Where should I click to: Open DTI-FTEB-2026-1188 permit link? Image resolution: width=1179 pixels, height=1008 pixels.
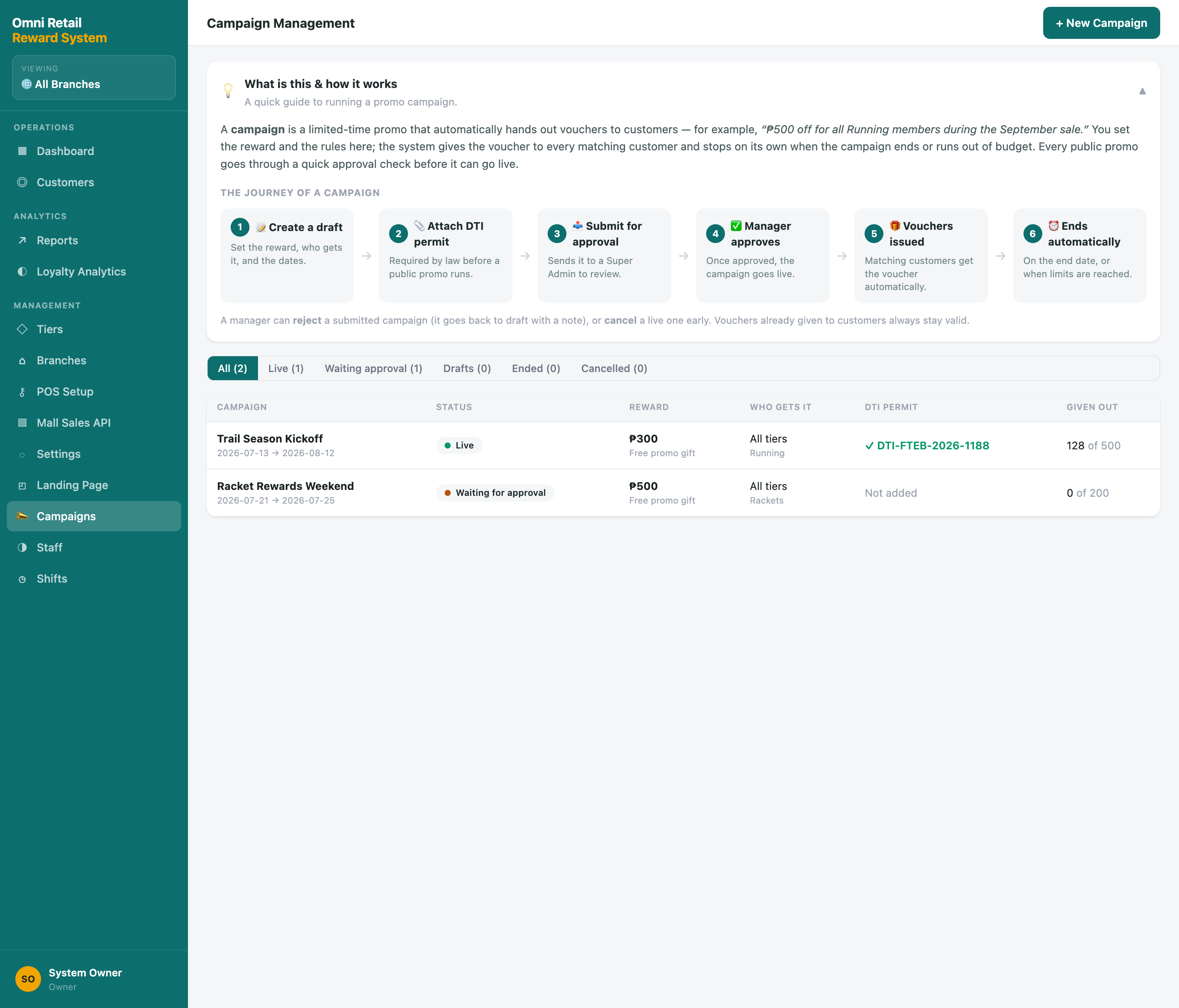927,445
